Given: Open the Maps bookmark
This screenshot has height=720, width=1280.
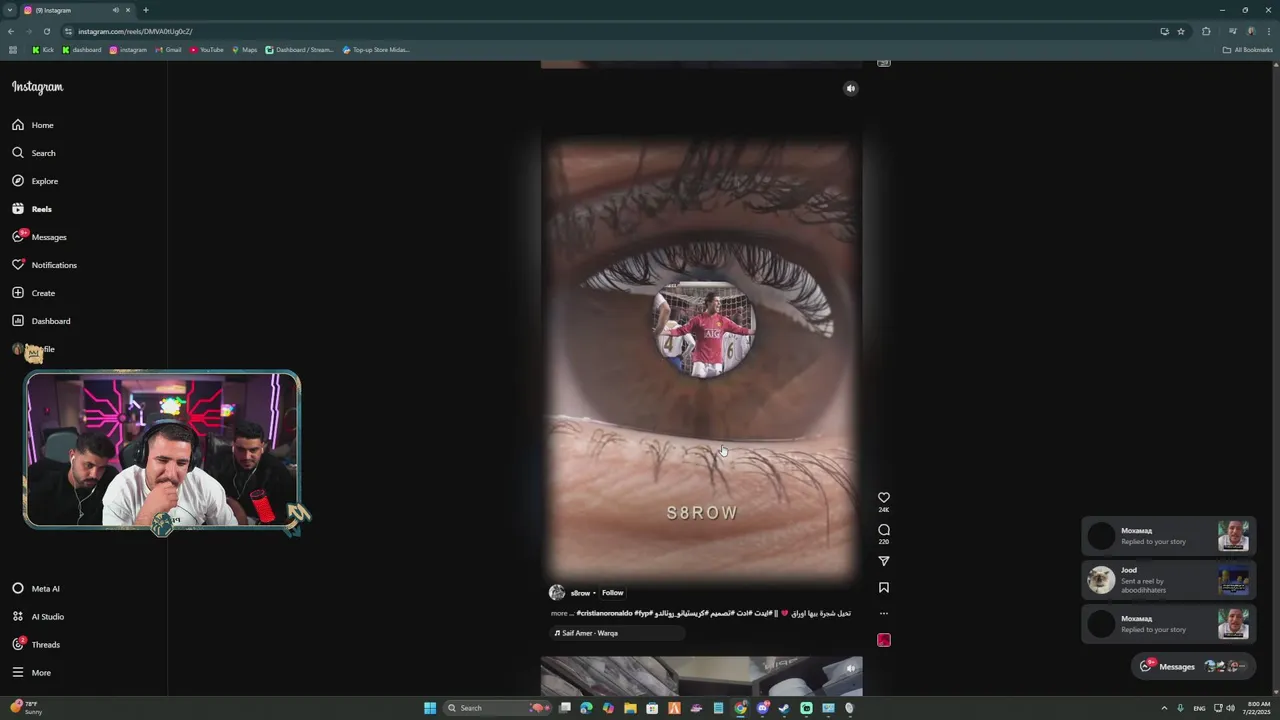Looking at the screenshot, I should 244,50.
